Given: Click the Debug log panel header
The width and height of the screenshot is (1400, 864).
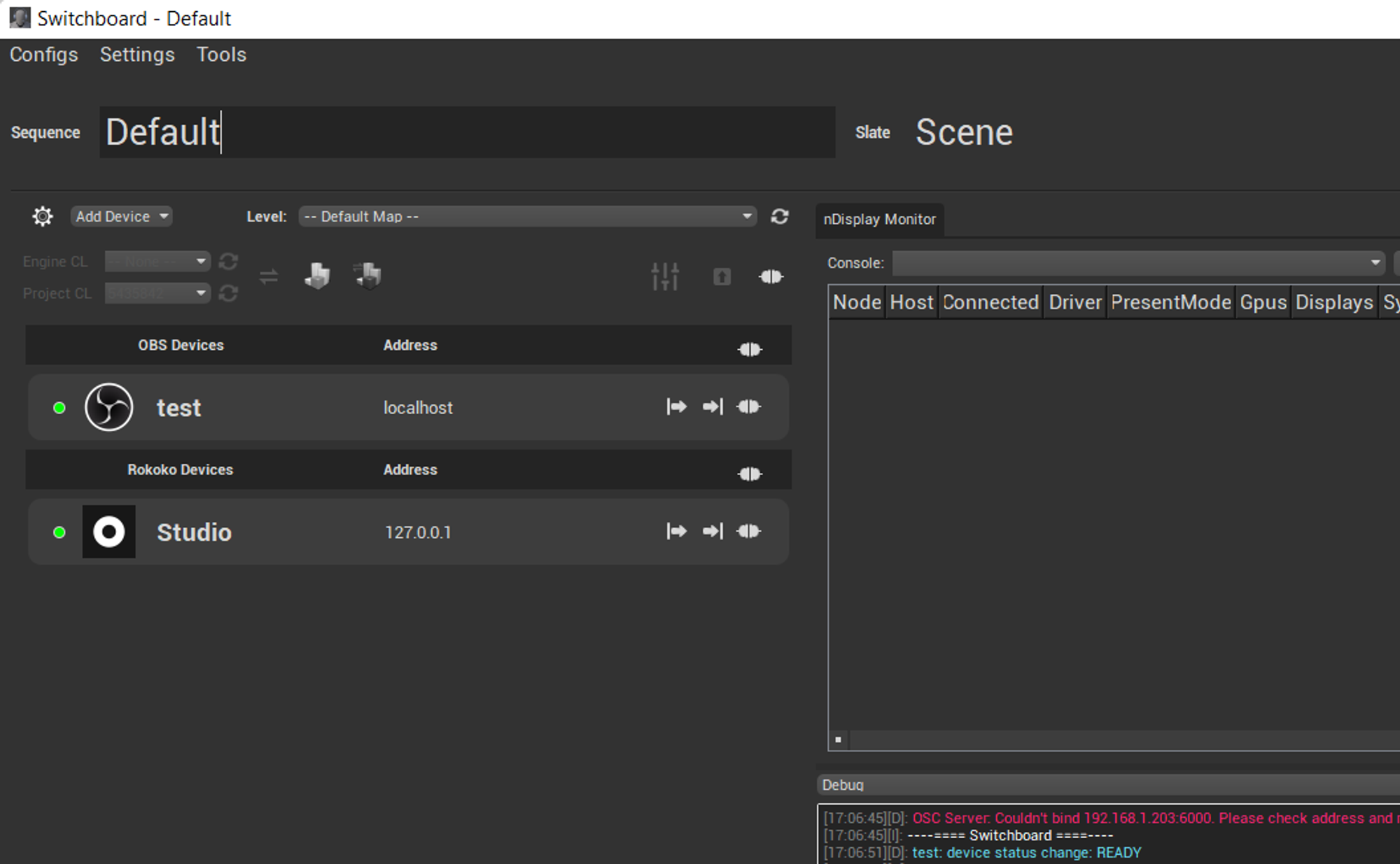Looking at the screenshot, I should pos(1109,785).
